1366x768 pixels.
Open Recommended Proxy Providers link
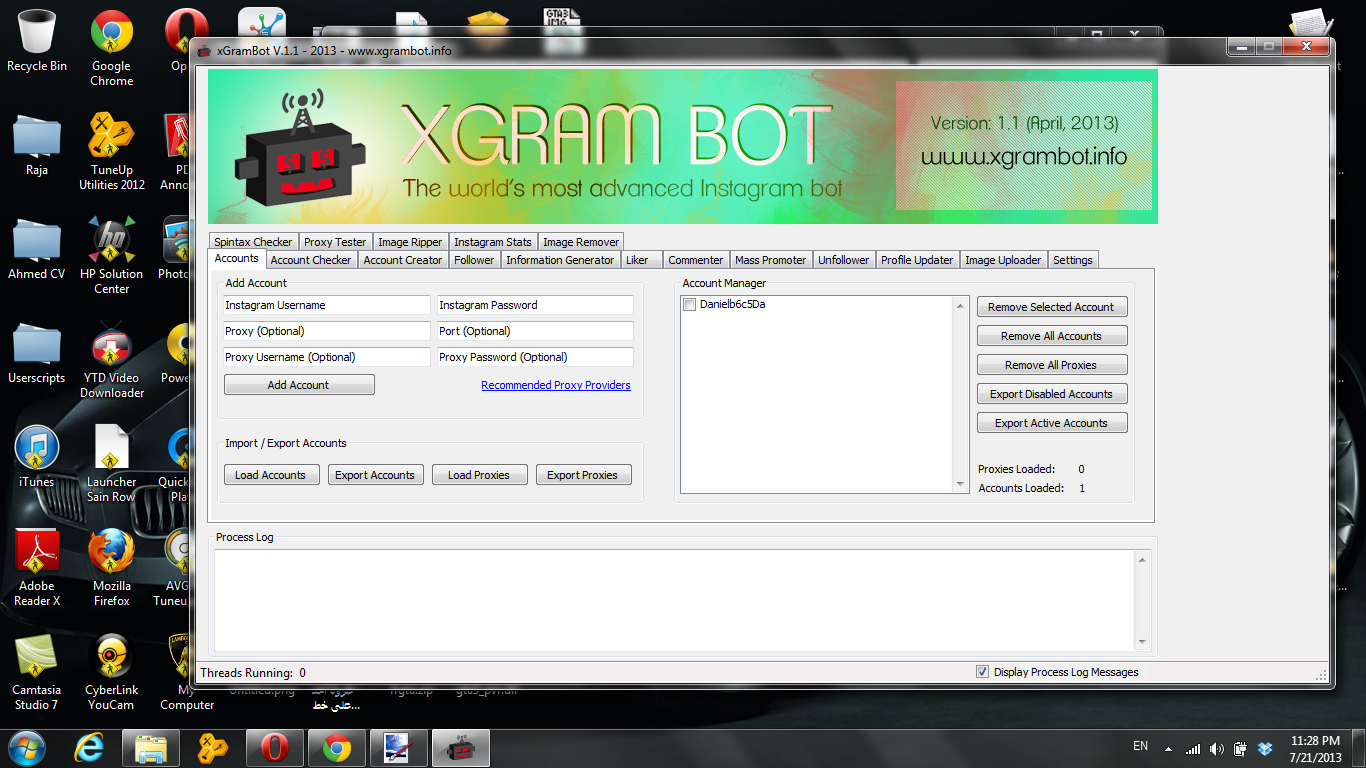pos(556,385)
